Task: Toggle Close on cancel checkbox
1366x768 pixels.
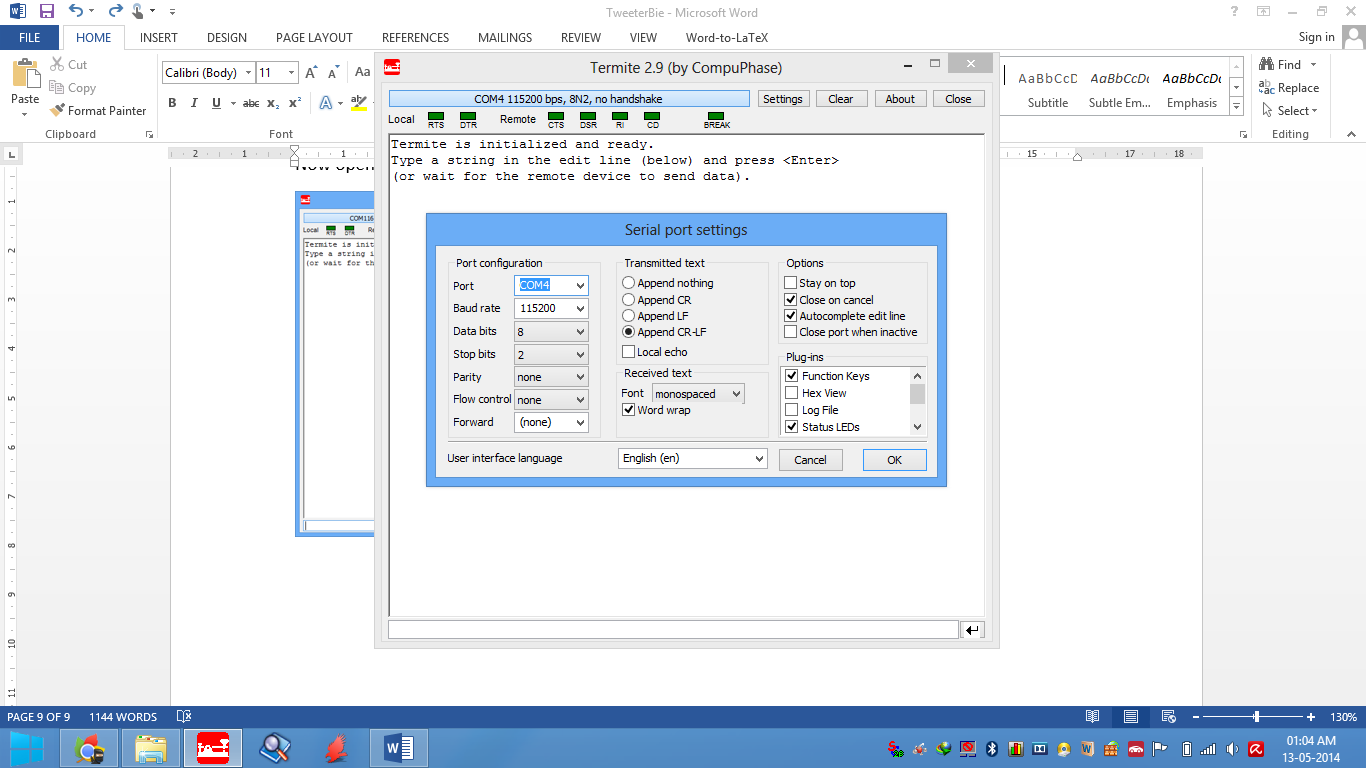Action: tap(791, 299)
